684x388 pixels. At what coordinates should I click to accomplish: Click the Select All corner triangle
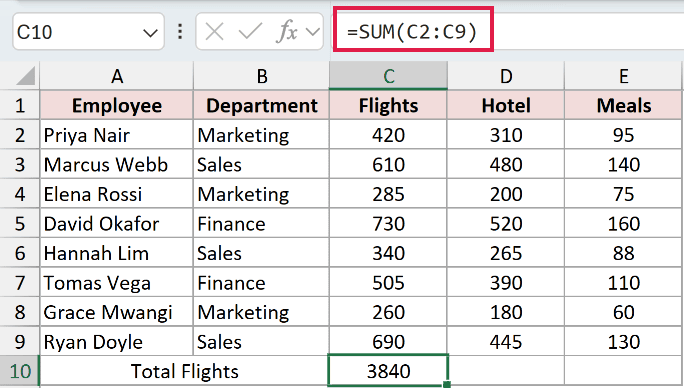(25, 76)
